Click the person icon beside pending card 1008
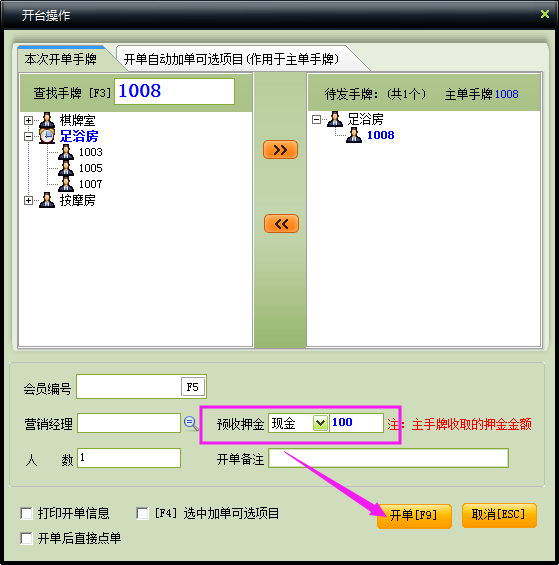Image resolution: width=559 pixels, height=565 pixels. click(354, 135)
